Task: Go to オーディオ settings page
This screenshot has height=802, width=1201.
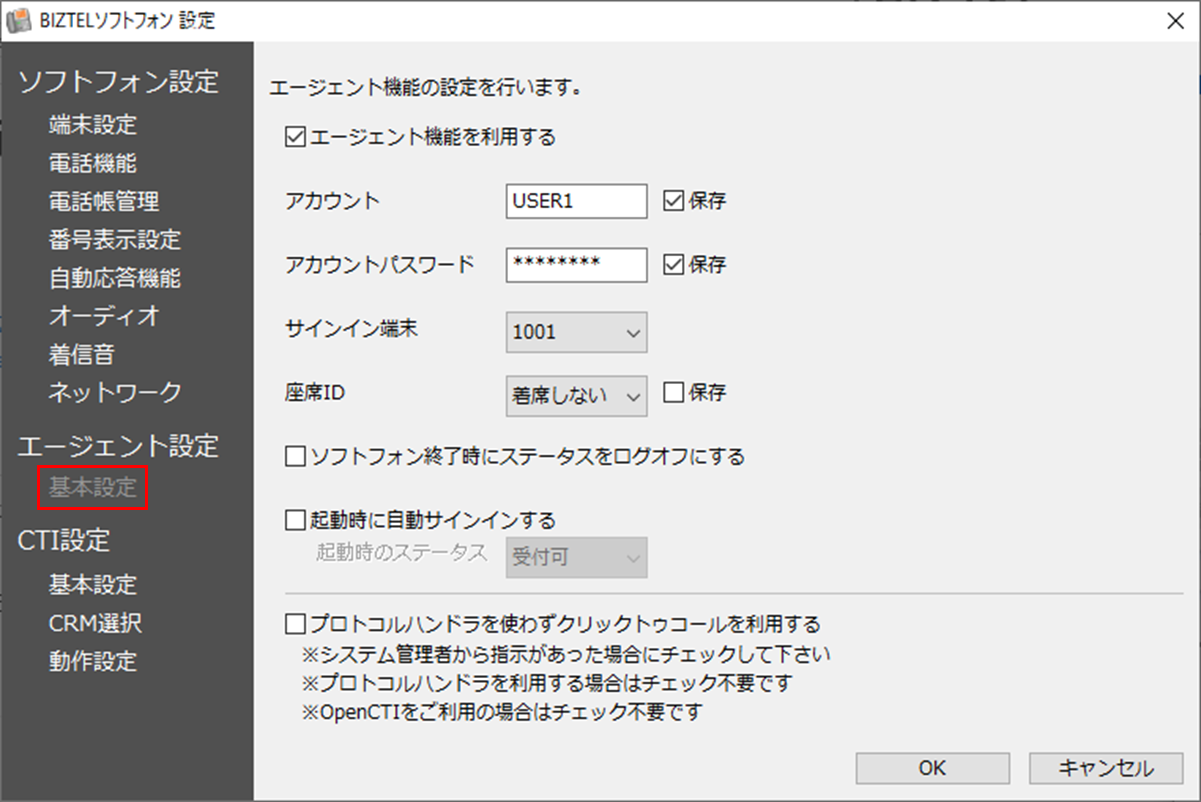Action: click(x=104, y=316)
